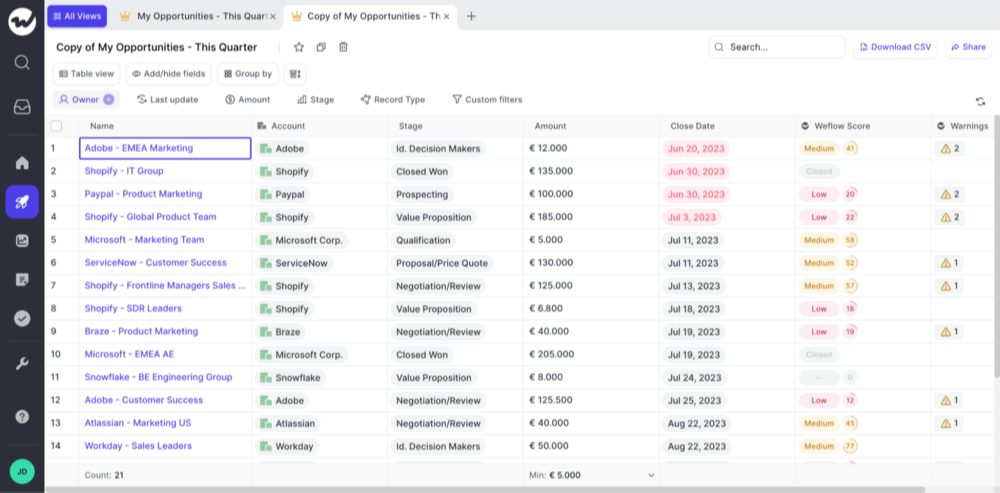The width and height of the screenshot is (1000, 493).
Task: Close the My Opportunities - This Quarter tab
Action: coord(273,17)
